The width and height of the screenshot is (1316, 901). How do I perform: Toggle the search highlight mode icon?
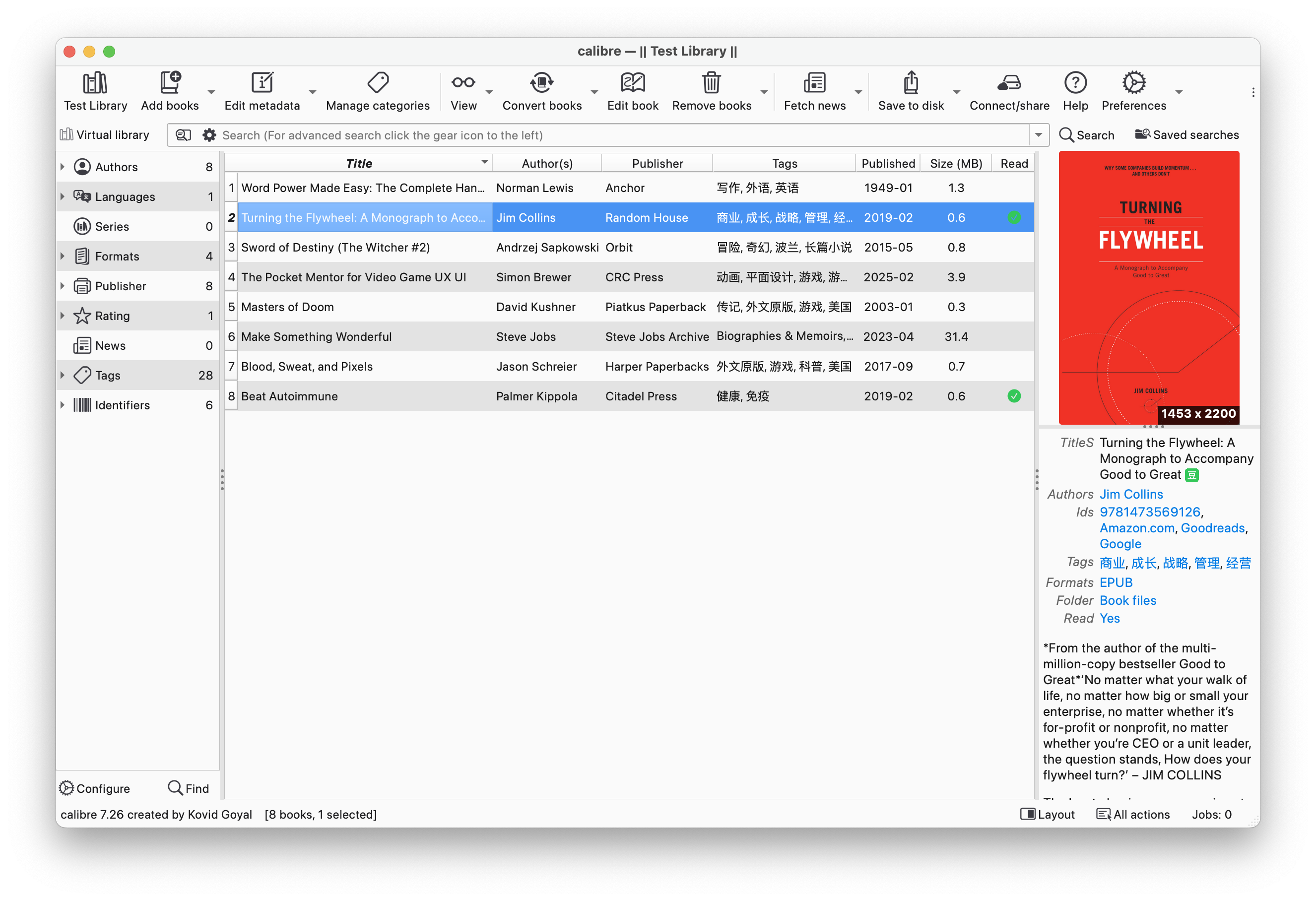pos(183,135)
